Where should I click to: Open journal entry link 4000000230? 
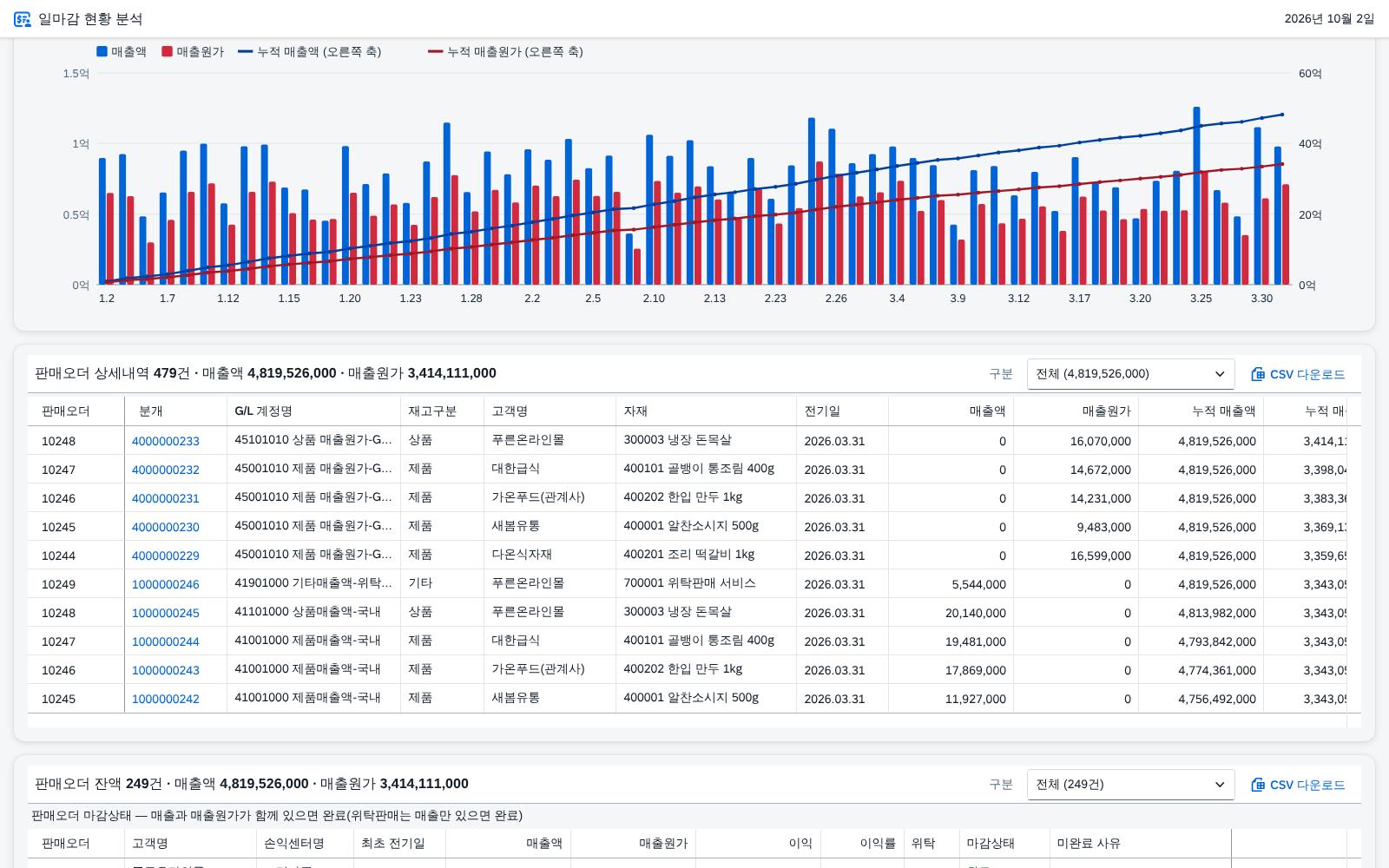pos(166,527)
